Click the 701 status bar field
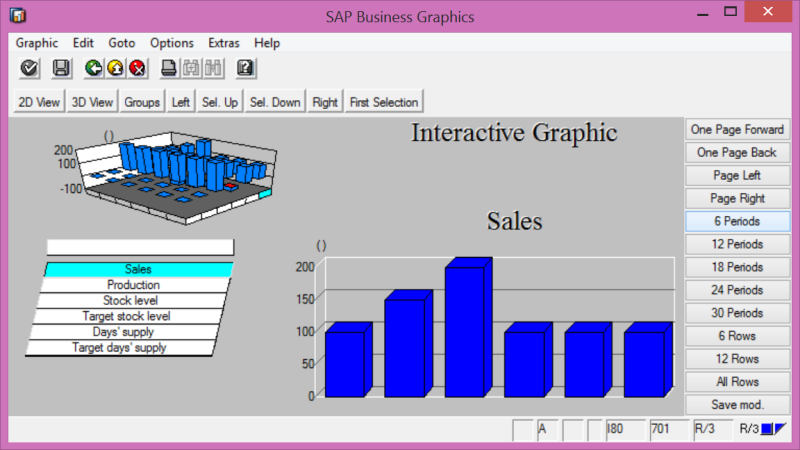The width and height of the screenshot is (800, 450). (670, 429)
